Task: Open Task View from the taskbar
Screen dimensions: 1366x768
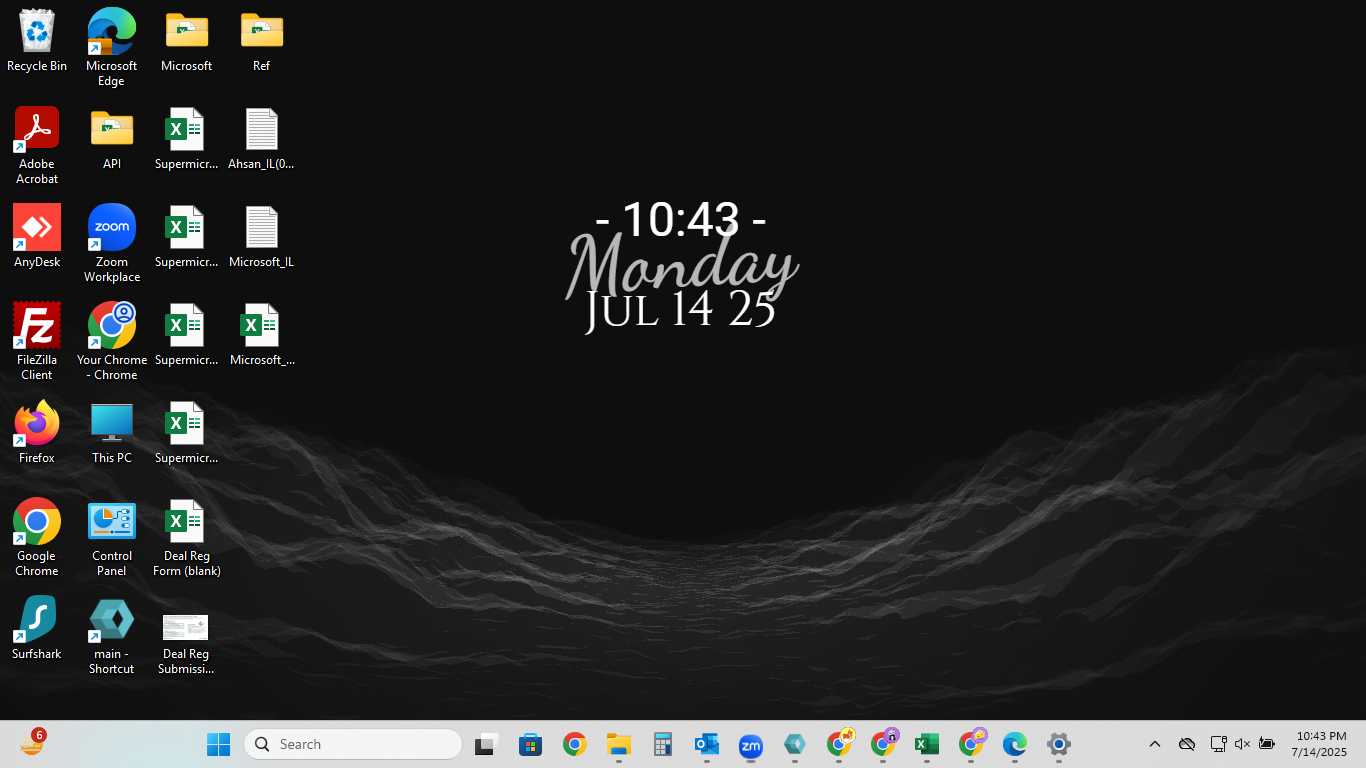Action: [487, 744]
